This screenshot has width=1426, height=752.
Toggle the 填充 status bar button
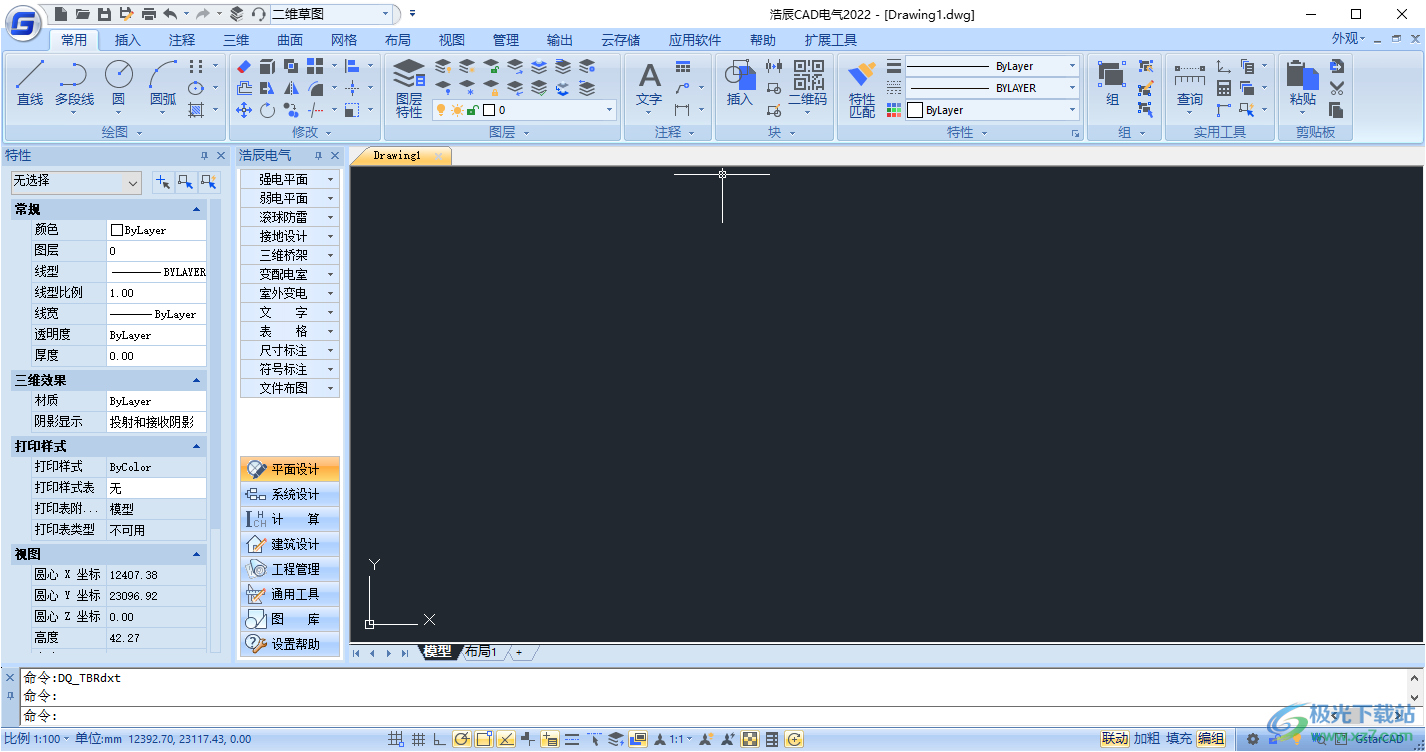(x=1179, y=739)
